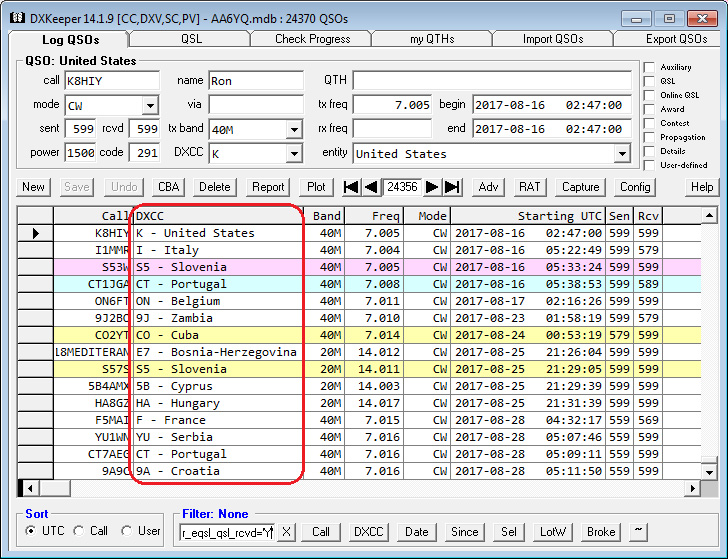Click the Broke filter button
Screen dimensions: 728x559
[601, 532]
